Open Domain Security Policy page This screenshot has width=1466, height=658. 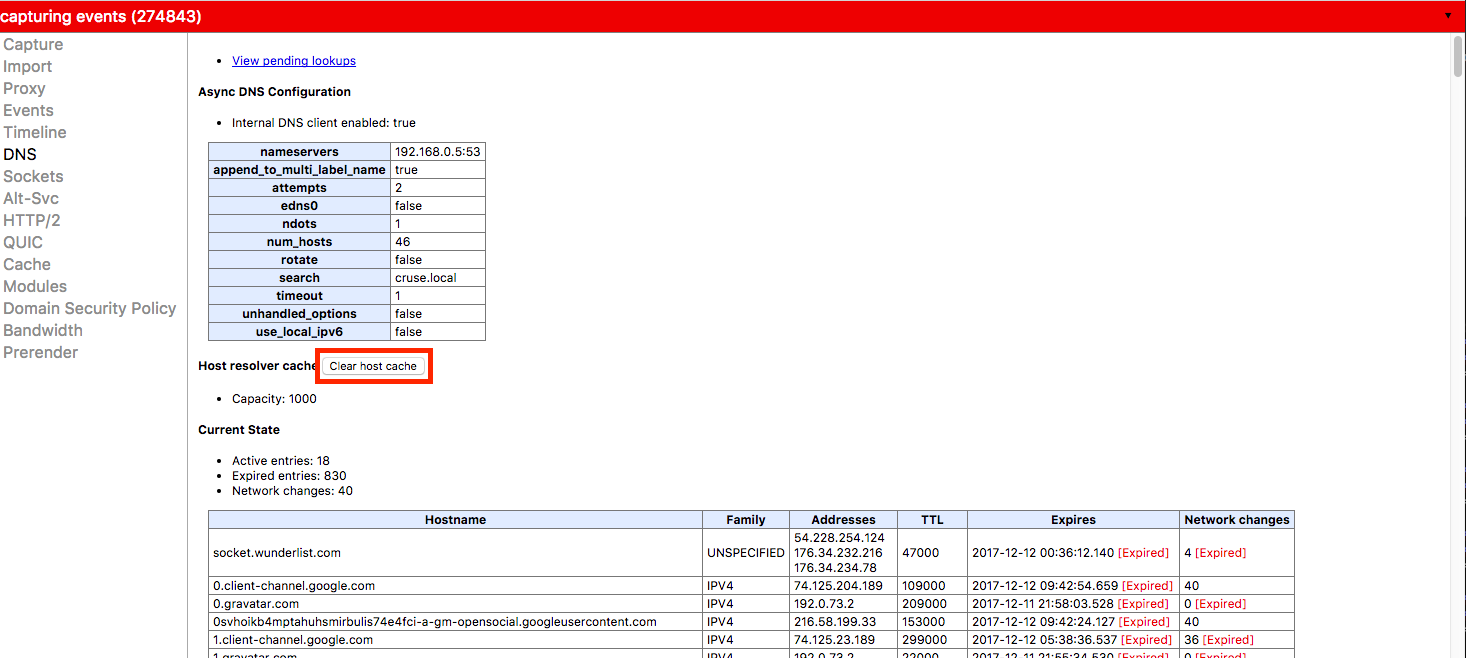(90, 308)
